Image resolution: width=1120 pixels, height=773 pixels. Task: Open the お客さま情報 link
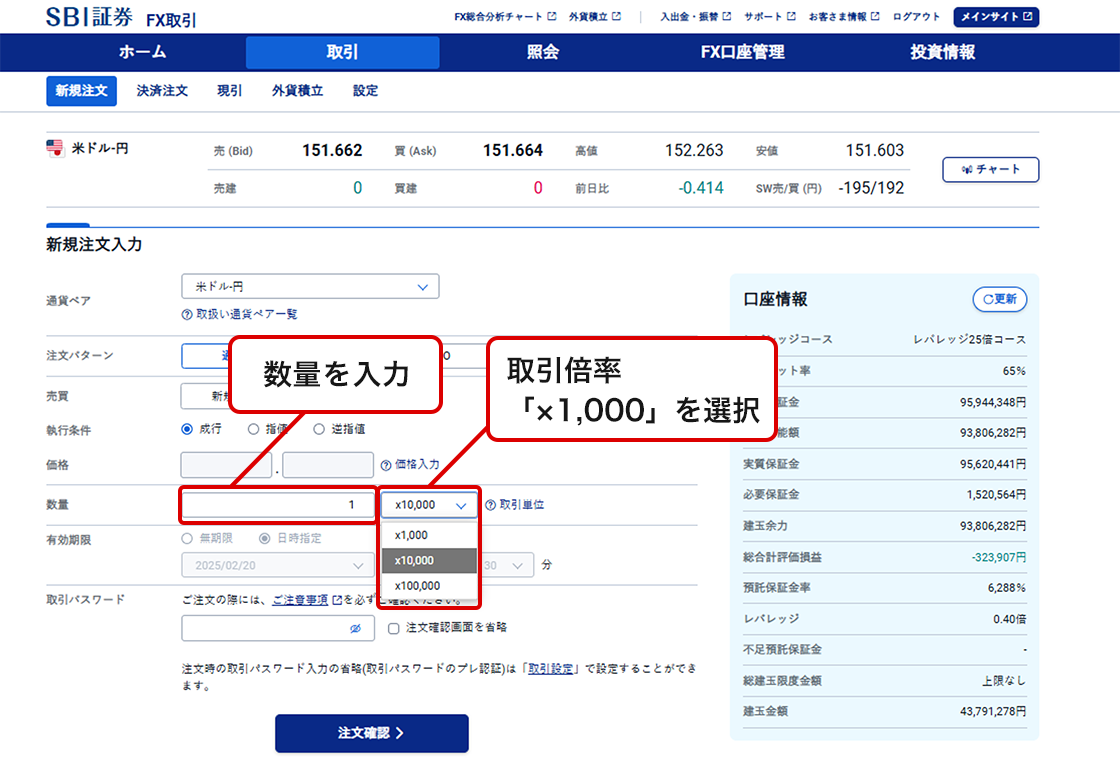pyautogui.click(x=844, y=16)
